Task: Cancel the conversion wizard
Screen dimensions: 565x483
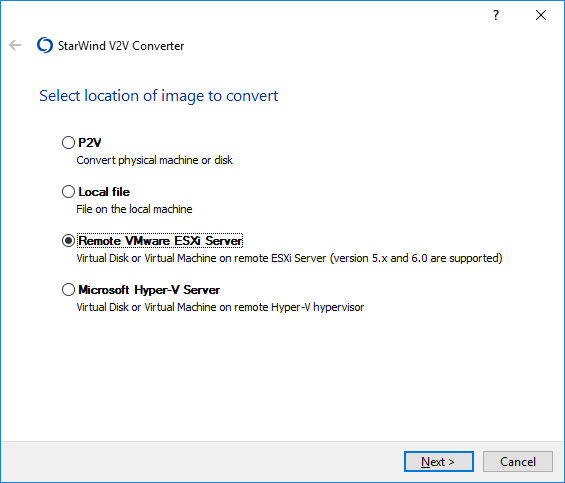Action: [518, 461]
